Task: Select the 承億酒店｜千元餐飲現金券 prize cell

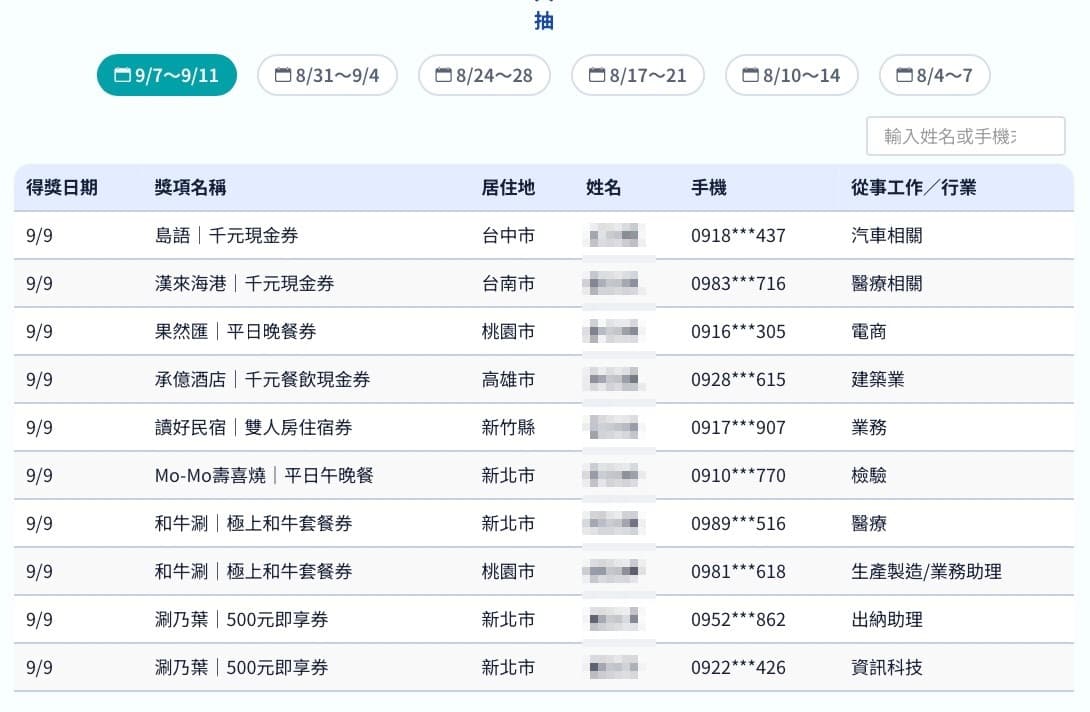Action: point(263,380)
